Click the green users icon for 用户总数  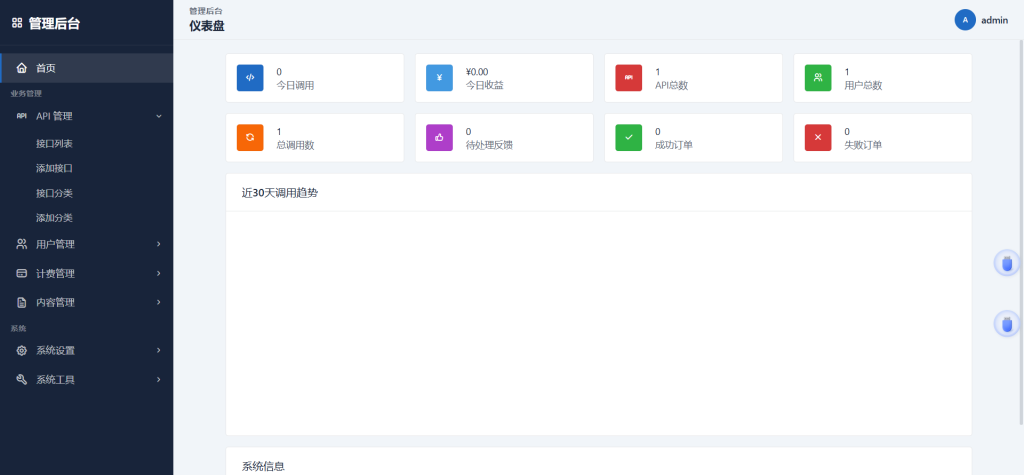(818, 78)
